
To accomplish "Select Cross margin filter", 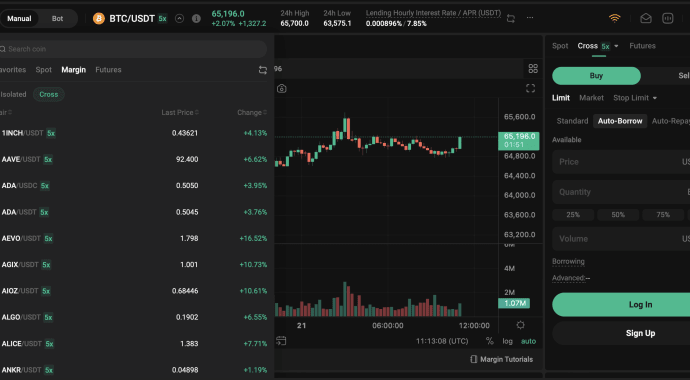I will click(48, 94).
